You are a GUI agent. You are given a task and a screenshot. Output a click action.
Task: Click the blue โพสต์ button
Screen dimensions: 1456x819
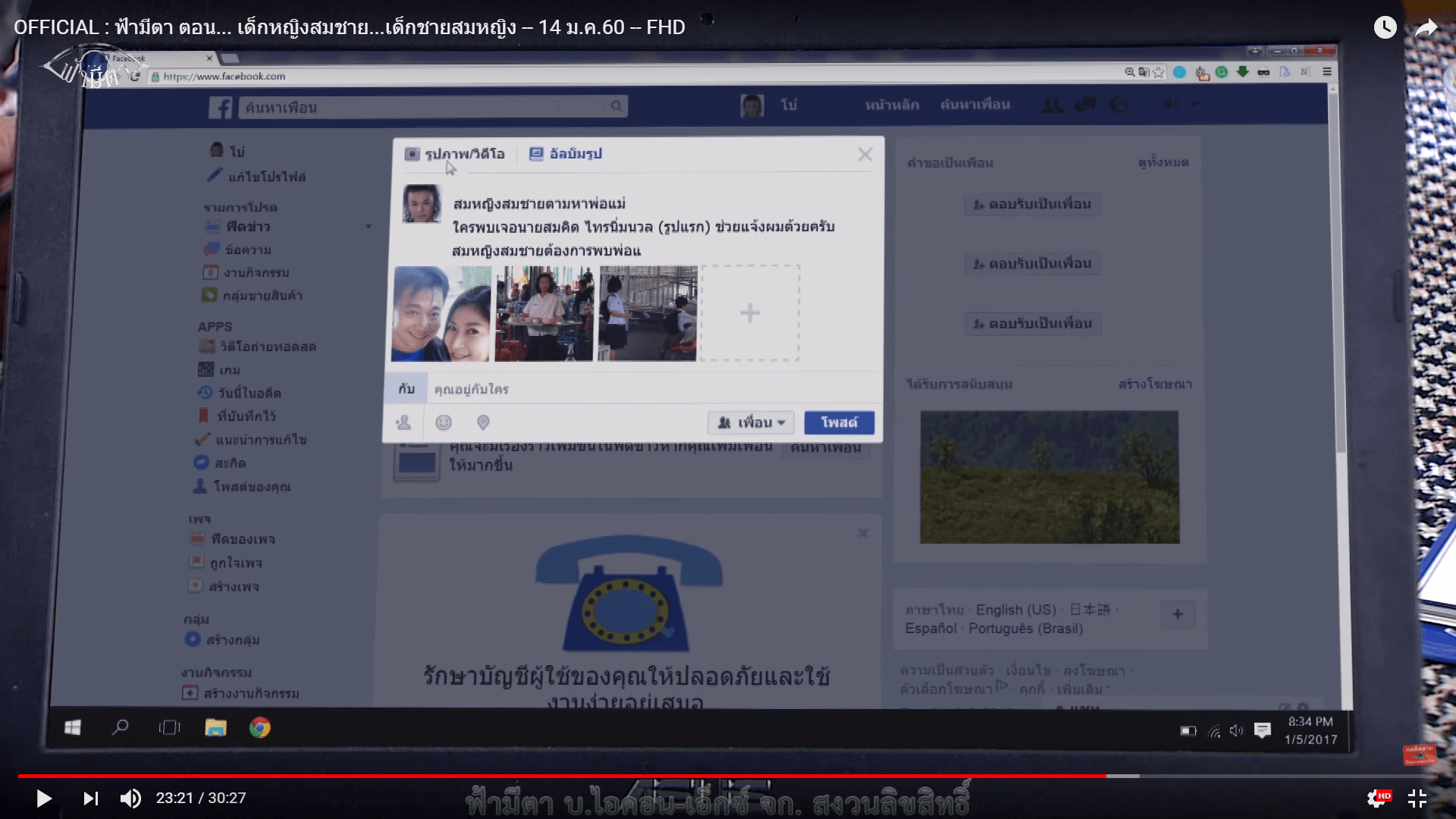pos(839,422)
